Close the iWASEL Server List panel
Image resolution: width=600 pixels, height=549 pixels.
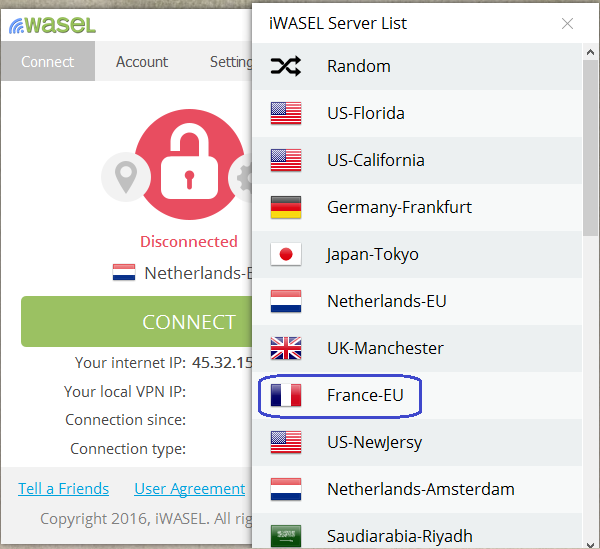567,24
